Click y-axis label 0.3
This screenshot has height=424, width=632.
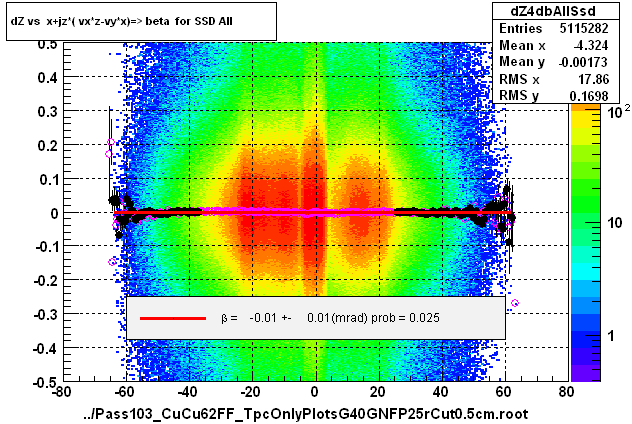[x=47, y=111]
